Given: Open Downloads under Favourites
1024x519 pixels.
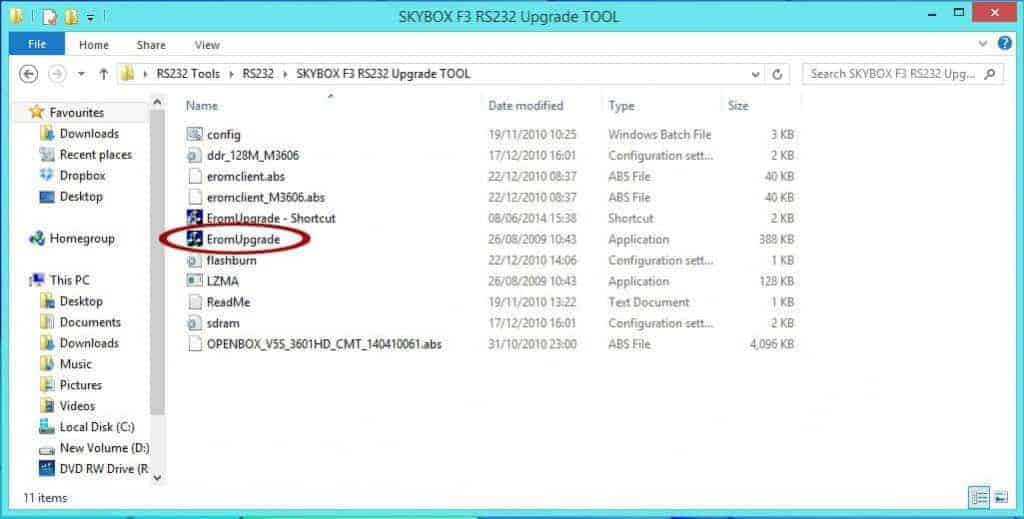Looking at the screenshot, I should 89,134.
